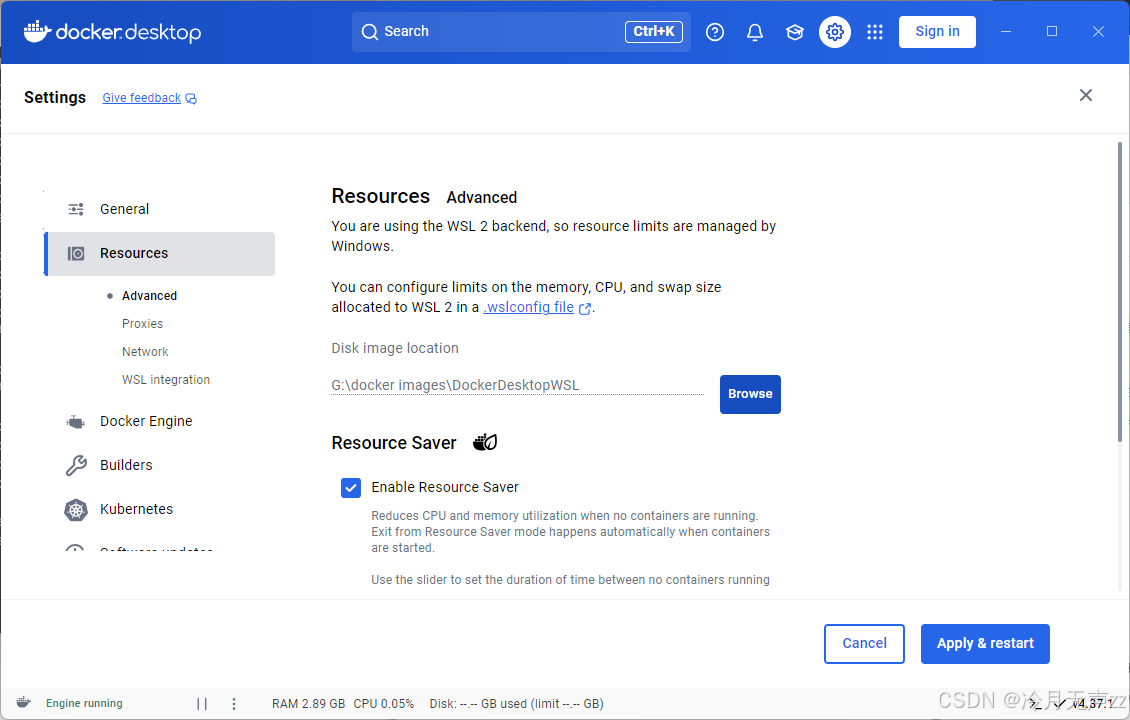Click the Builders wrench icon
Viewport: 1130px width, 720px height.
tap(76, 466)
